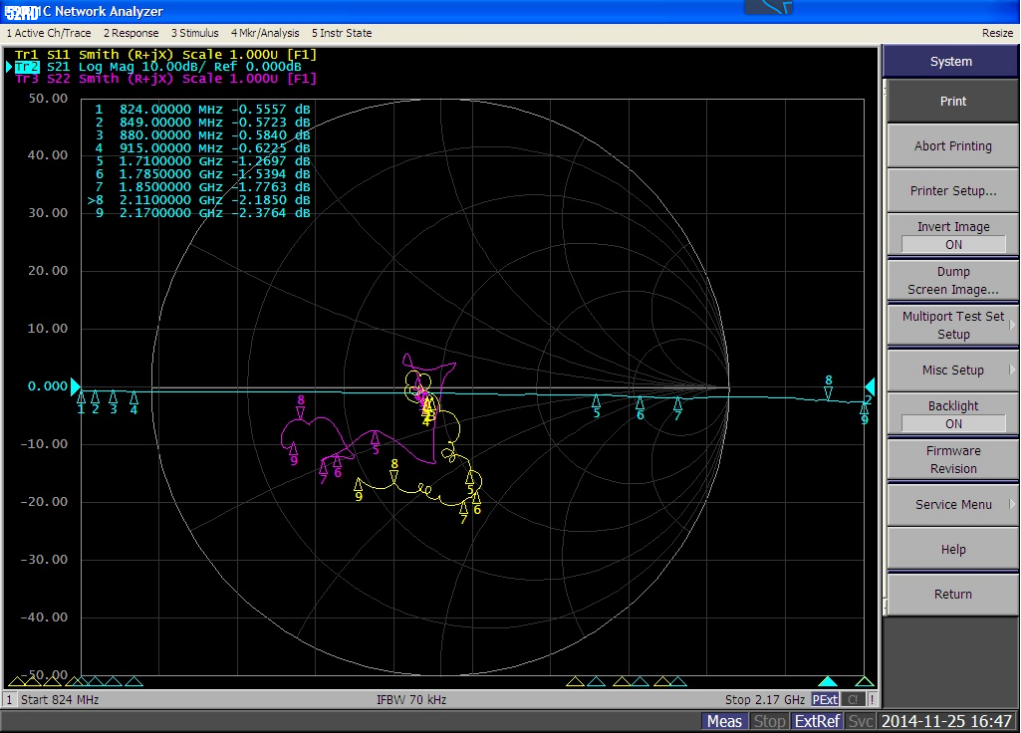The image size is (1021, 733).
Task: Click the exclamation warning indicator
Action: [871, 700]
